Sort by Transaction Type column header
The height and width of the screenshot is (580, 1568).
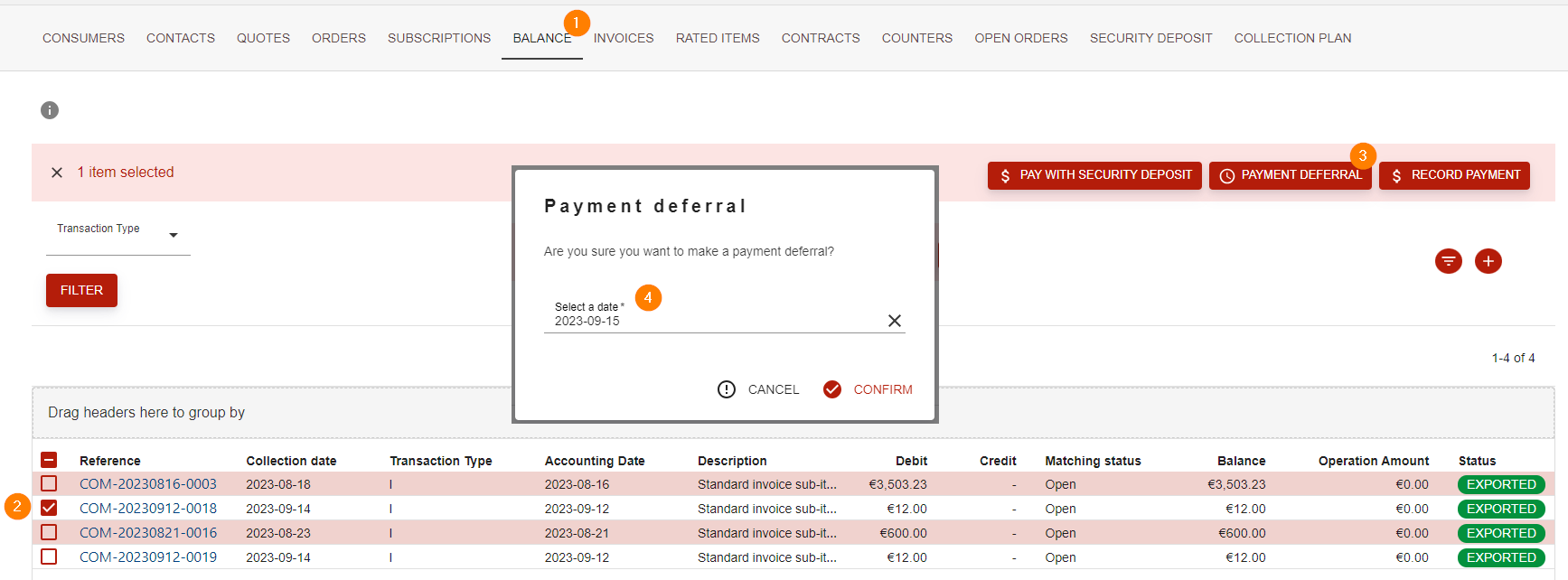pos(441,461)
